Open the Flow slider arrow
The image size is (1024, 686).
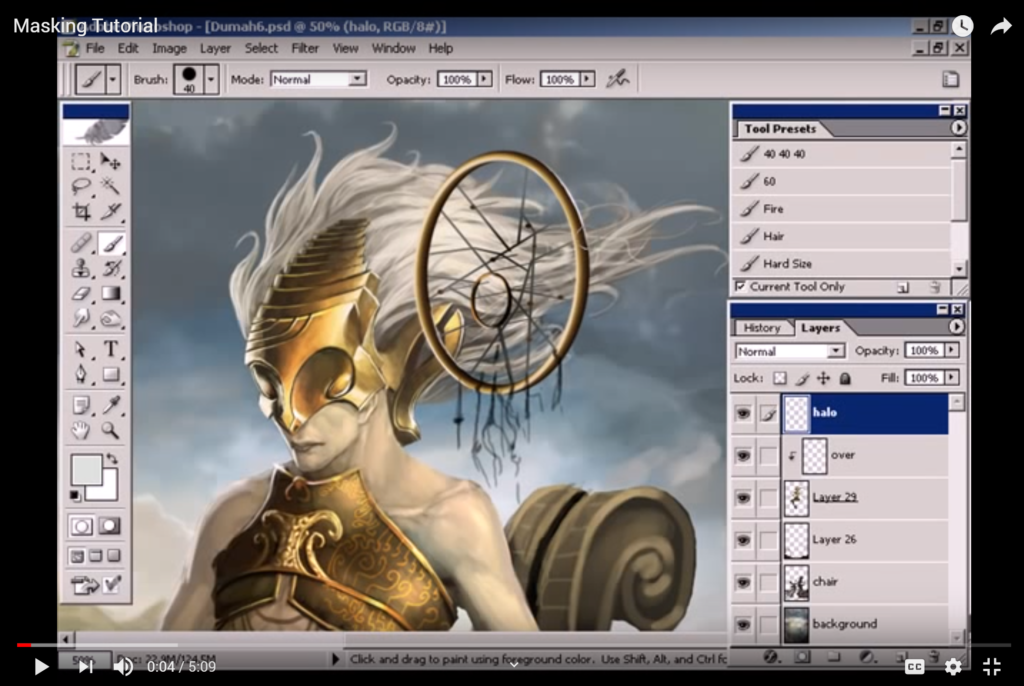587,79
